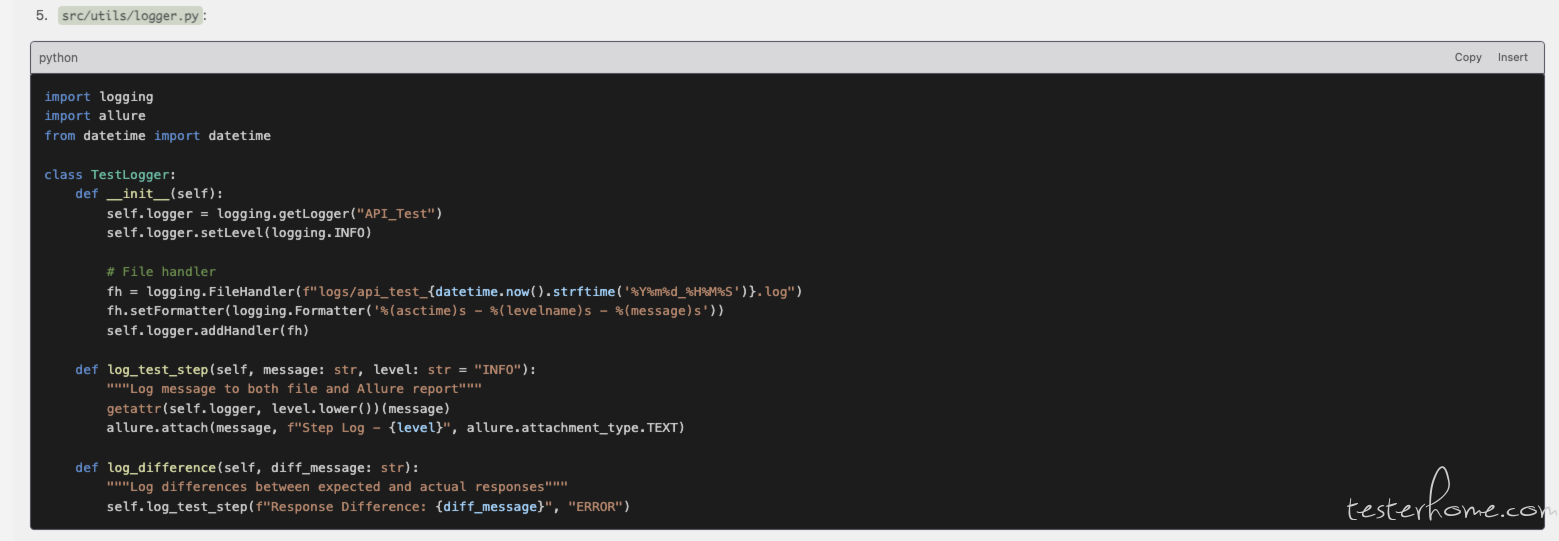This screenshot has width=1559, height=541.
Task: Click the python language label
Action: [58, 58]
